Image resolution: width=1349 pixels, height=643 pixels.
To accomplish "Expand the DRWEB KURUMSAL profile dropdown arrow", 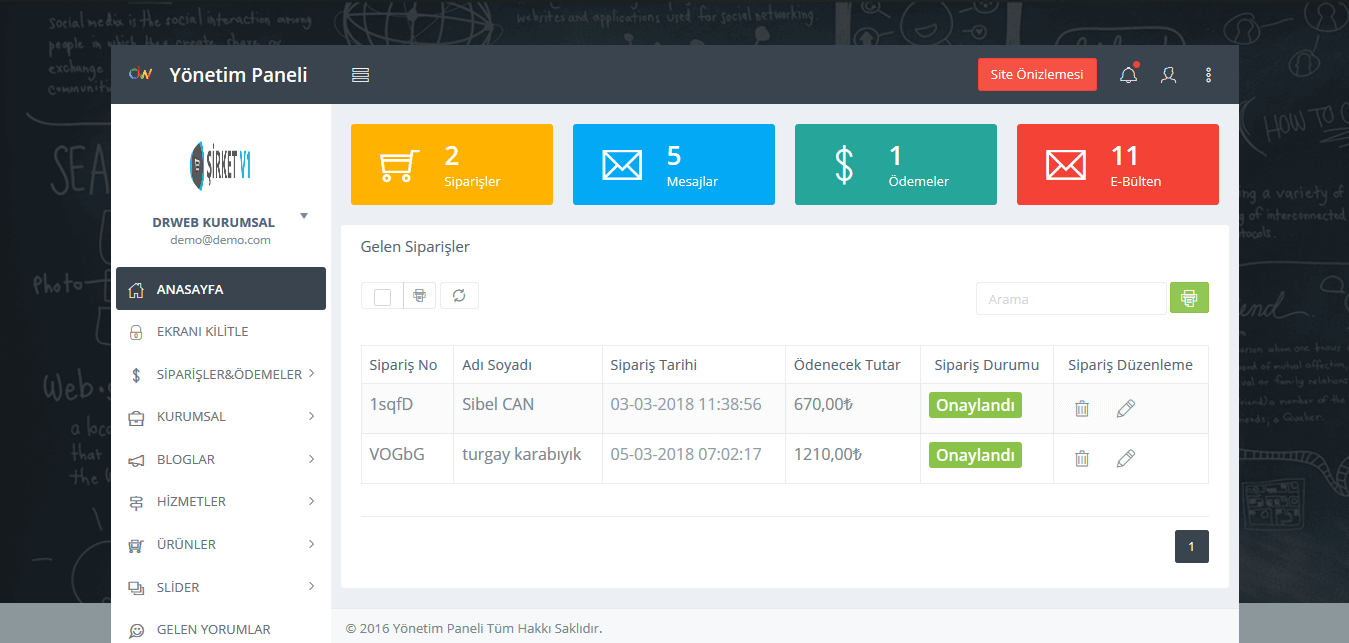I will [x=304, y=216].
